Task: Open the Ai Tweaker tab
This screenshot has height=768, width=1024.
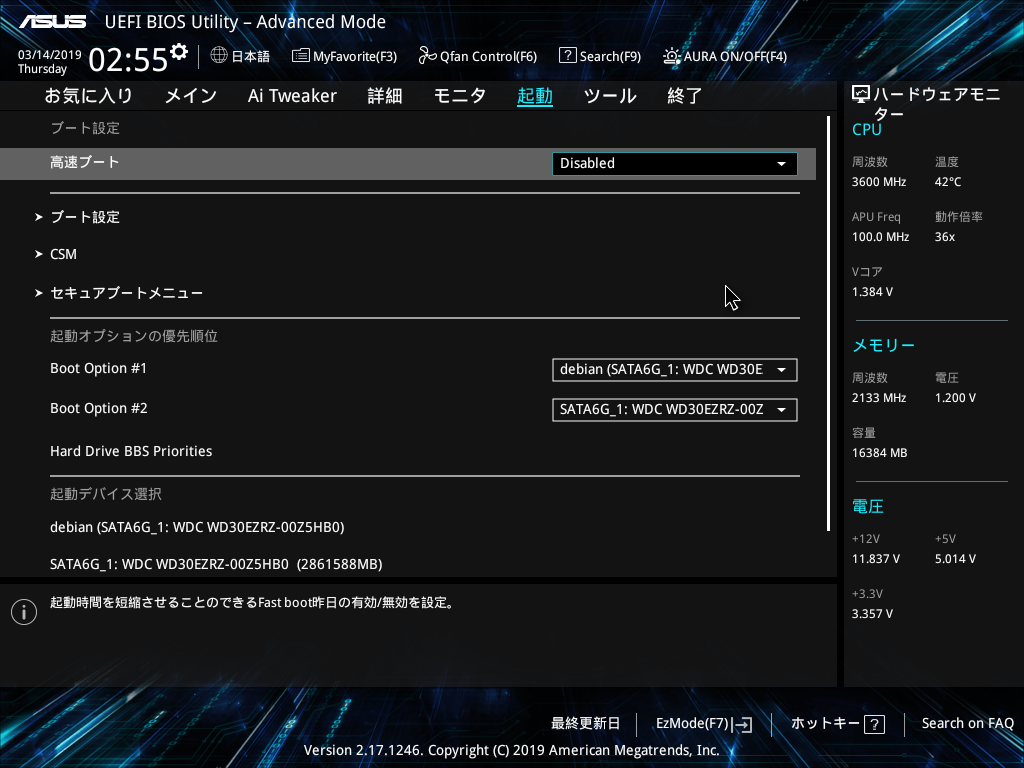Action: pyautogui.click(x=292, y=96)
